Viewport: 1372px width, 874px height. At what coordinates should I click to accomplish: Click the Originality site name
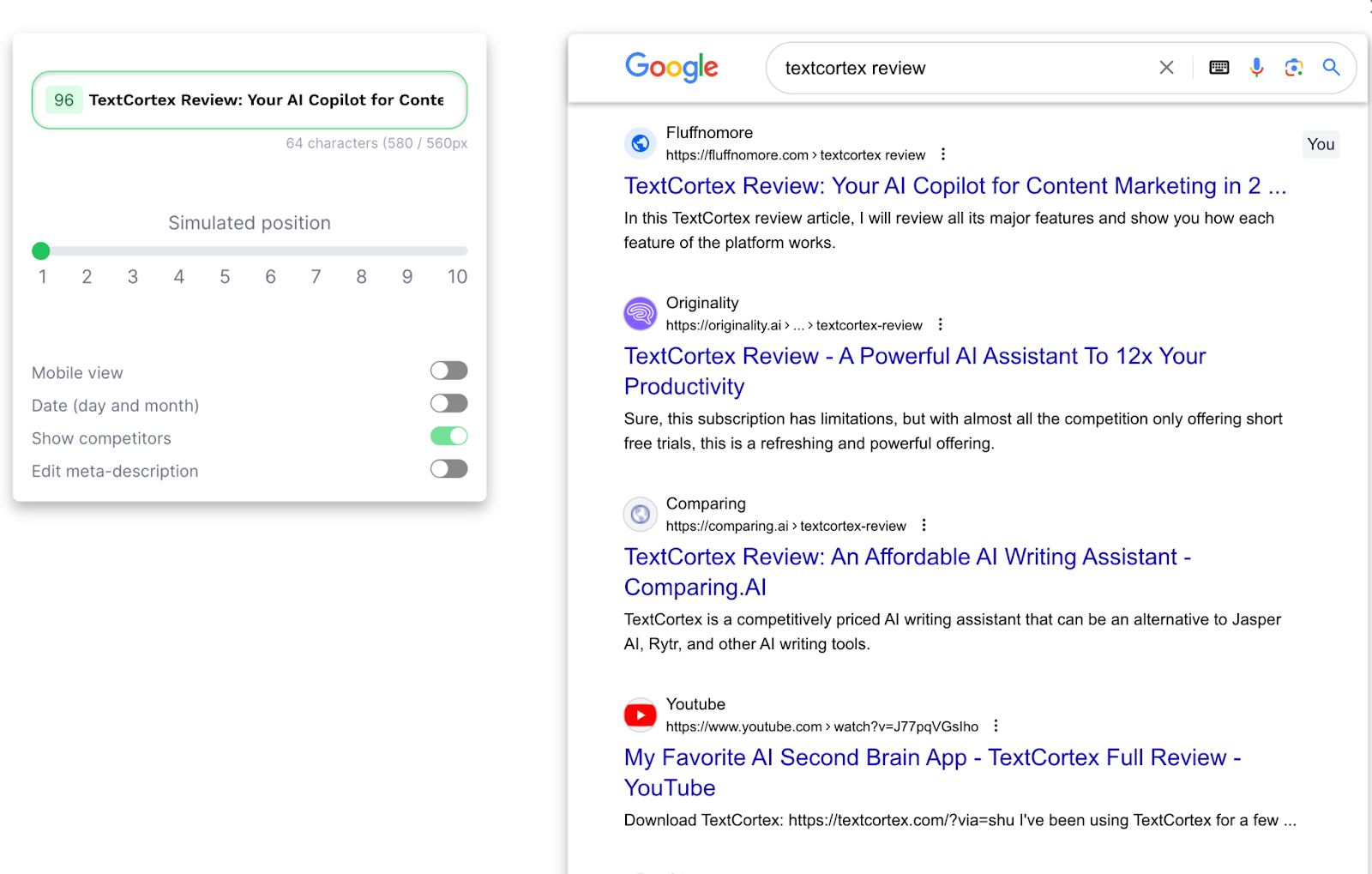(x=702, y=303)
